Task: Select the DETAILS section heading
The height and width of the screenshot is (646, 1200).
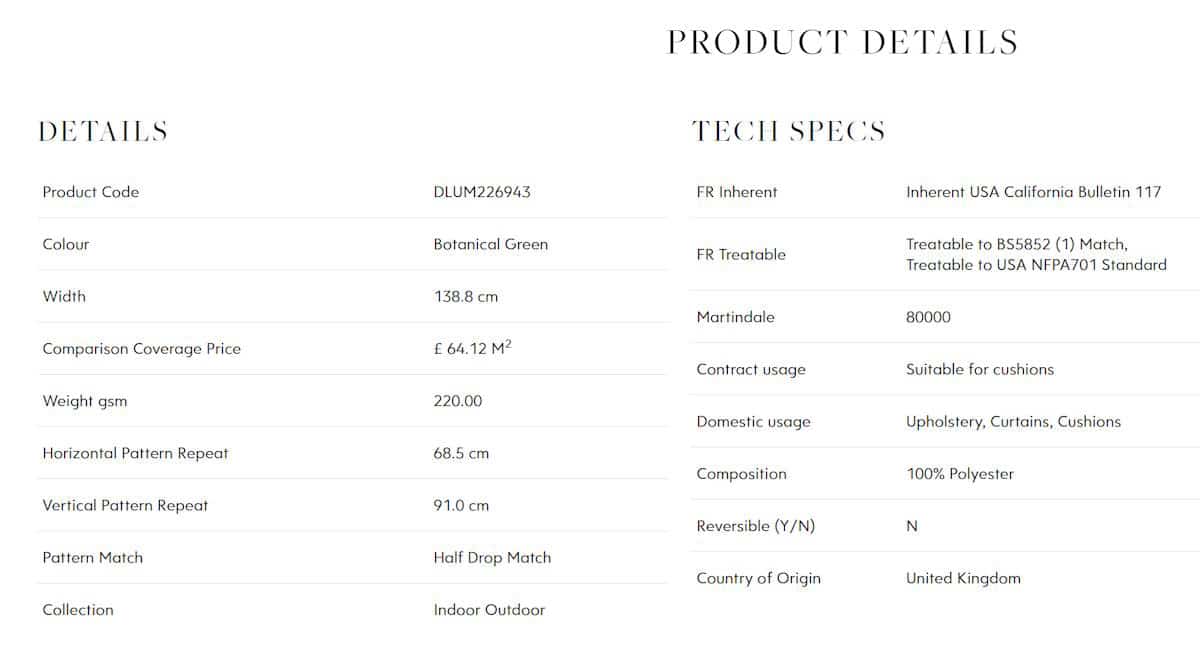Action: pos(103,131)
